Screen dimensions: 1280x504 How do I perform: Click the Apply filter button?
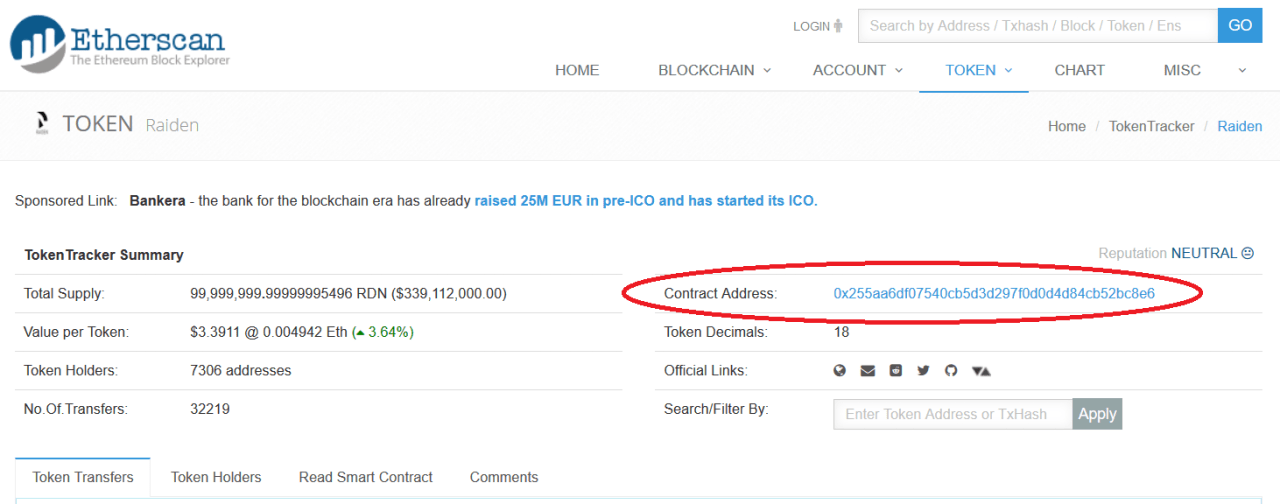[1097, 414]
